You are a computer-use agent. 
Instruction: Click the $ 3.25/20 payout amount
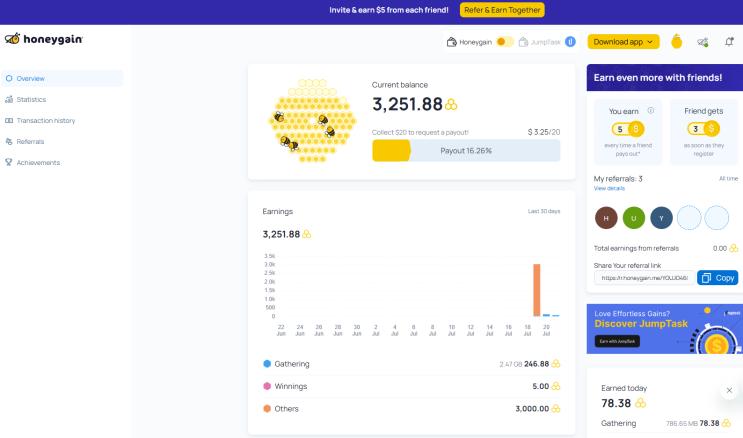click(544, 132)
